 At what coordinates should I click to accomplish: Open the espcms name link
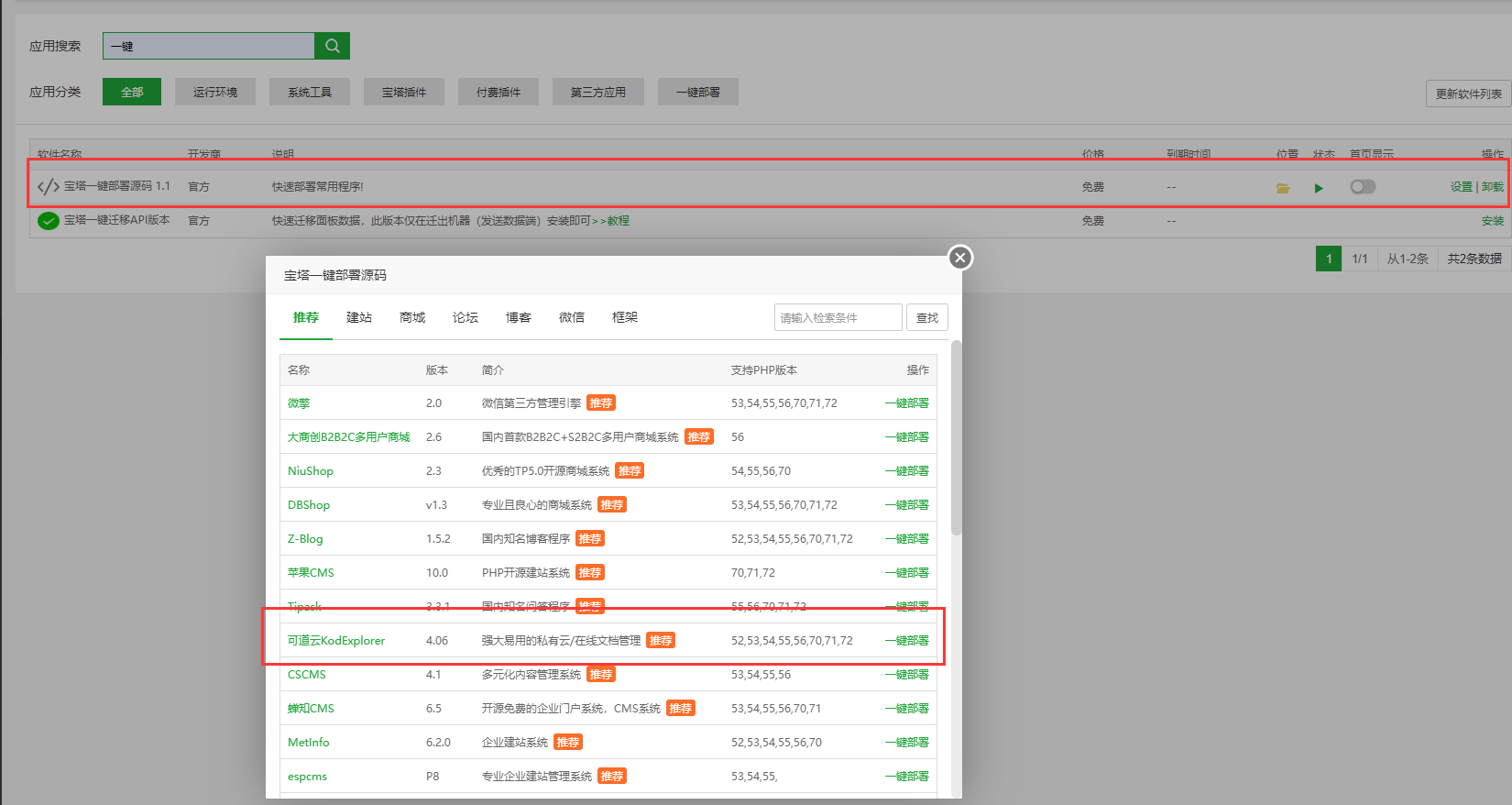click(307, 777)
